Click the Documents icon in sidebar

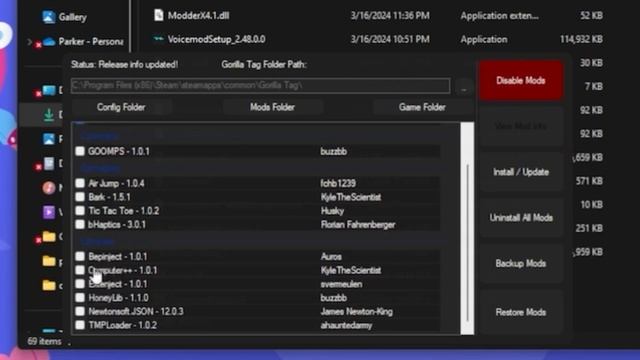pyautogui.click(x=49, y=163)
